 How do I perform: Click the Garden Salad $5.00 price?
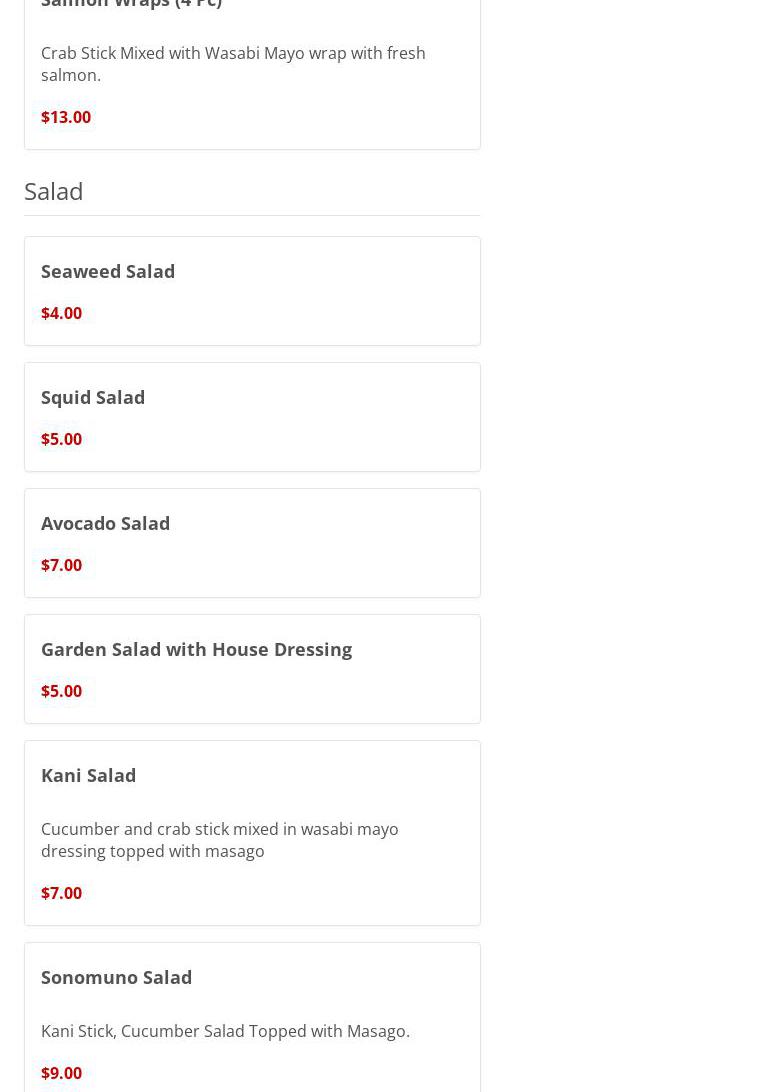61,691
